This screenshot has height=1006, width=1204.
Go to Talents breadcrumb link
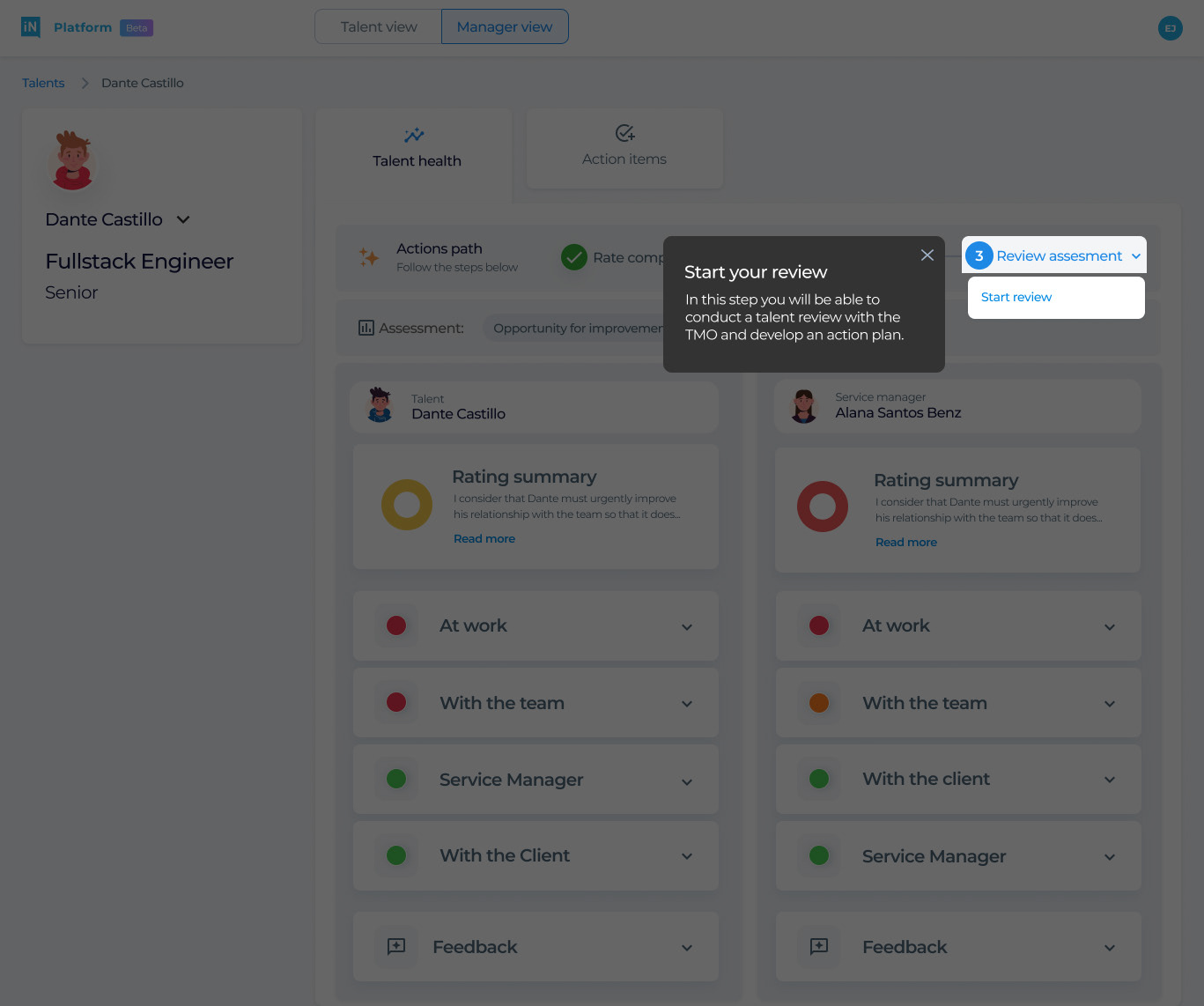[x=43, y=83]
